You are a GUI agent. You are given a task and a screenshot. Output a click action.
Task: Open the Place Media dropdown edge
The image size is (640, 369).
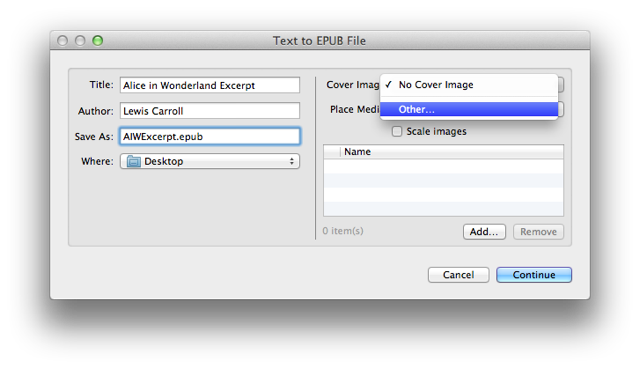[x=561, y=109]
